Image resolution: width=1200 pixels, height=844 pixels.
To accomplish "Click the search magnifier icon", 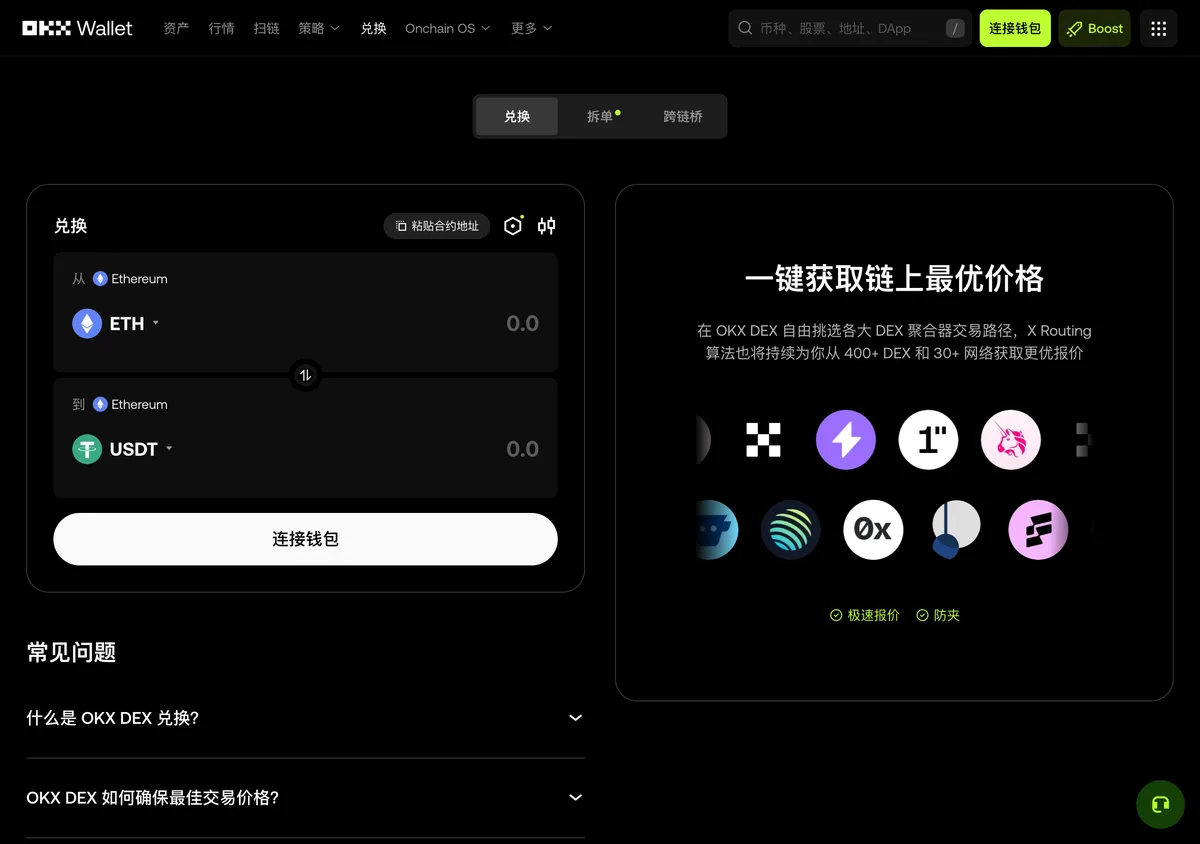I will coord(745,28).
